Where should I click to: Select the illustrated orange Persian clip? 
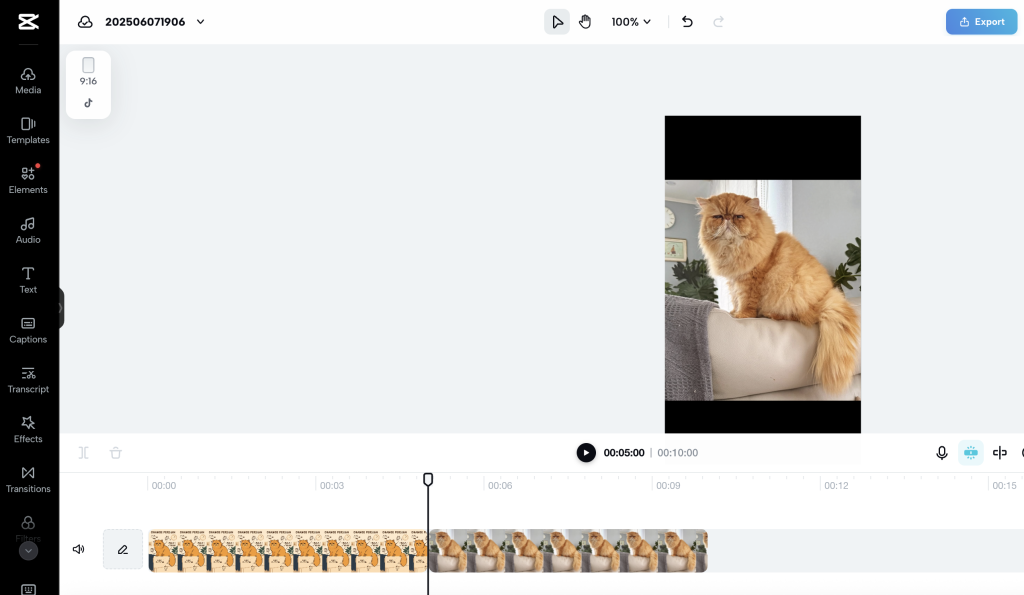[288, 551]
